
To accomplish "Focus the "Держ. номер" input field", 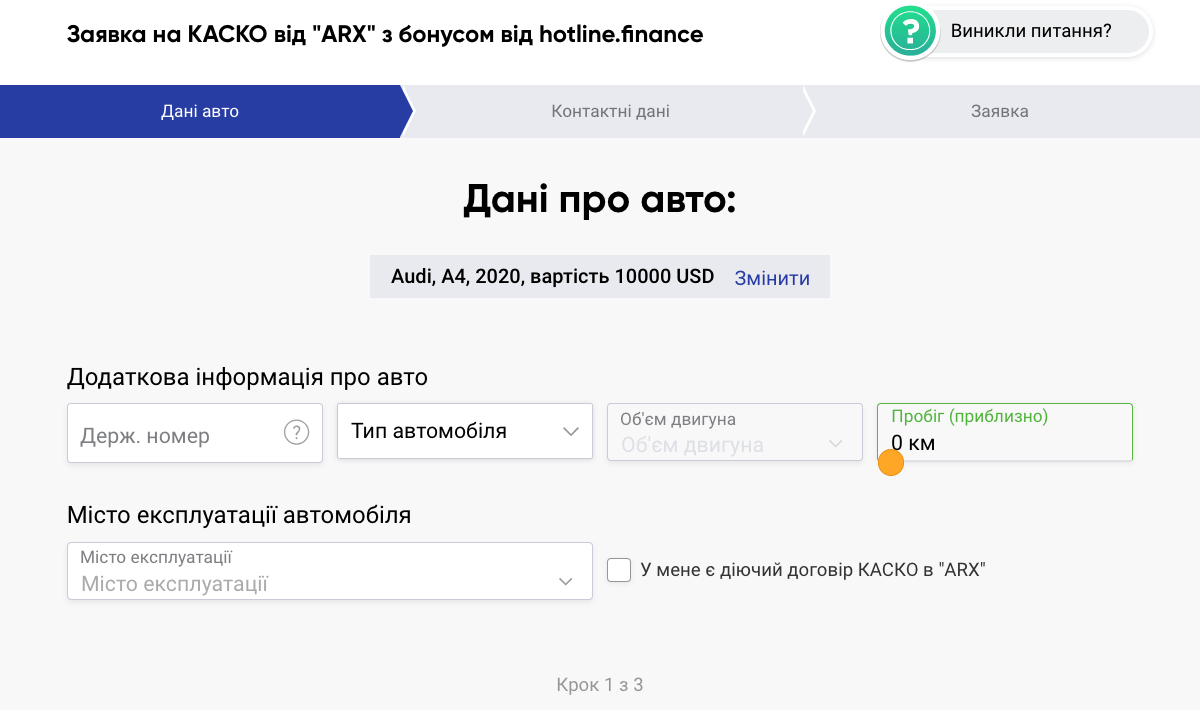I will coord(195,433).
